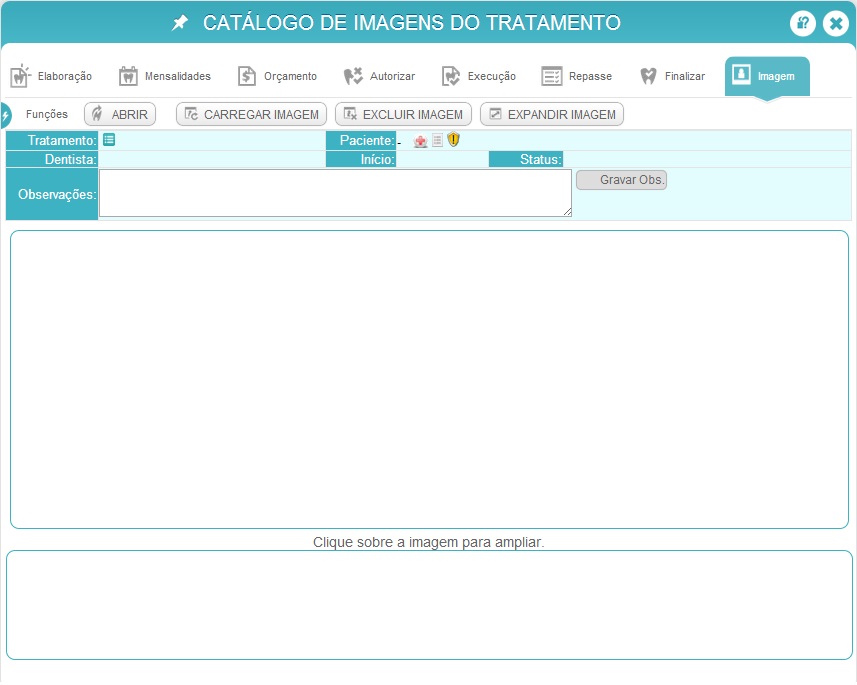Focus the Observações text area
857x685 pixels.
pos(335,193)
